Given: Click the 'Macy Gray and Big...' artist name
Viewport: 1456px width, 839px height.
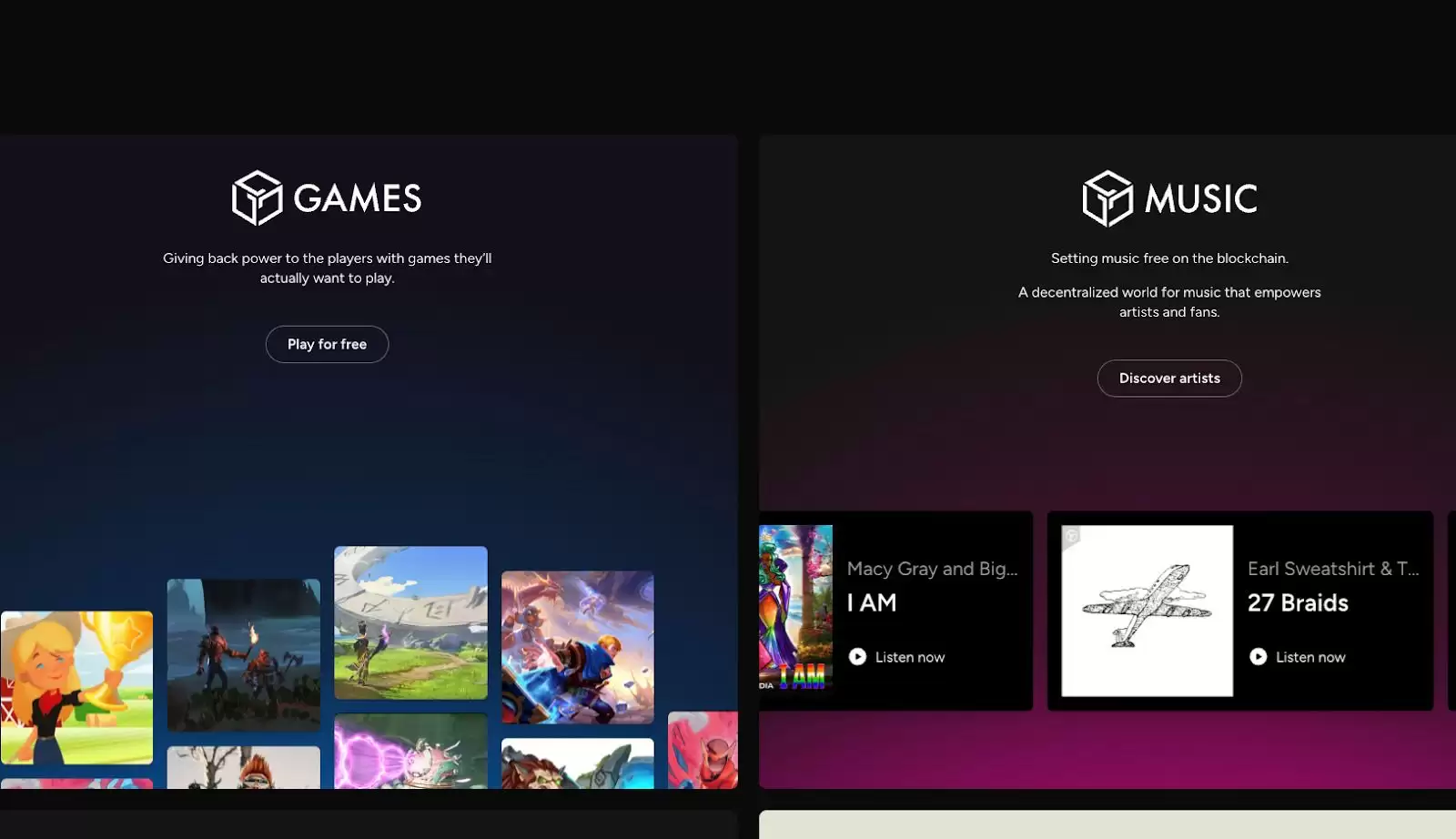Looking at the screenshot, I should (x=932, y=569).
